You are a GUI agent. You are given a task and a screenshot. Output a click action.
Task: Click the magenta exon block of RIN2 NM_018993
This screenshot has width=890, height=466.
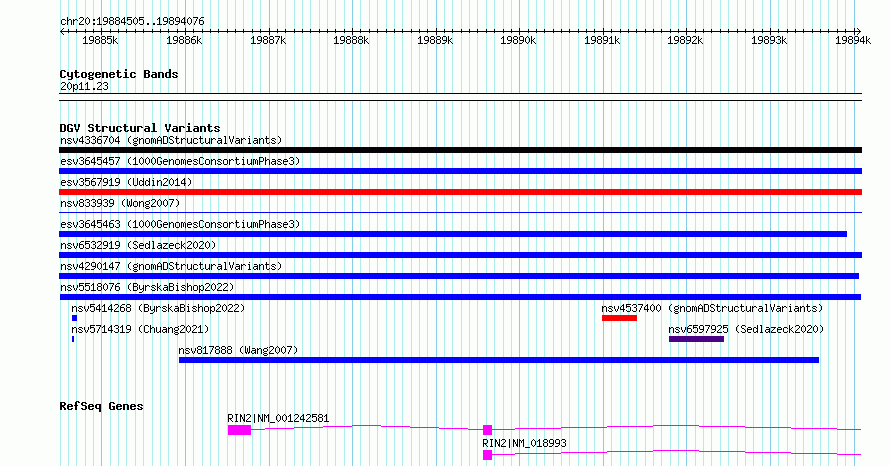click(487, 455)
